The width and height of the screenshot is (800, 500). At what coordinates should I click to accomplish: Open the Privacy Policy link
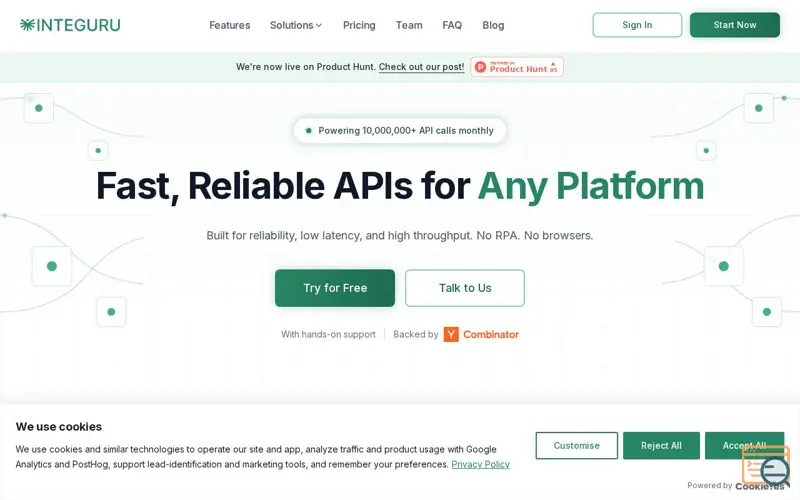pyautogui.click(x=481, y=464)
